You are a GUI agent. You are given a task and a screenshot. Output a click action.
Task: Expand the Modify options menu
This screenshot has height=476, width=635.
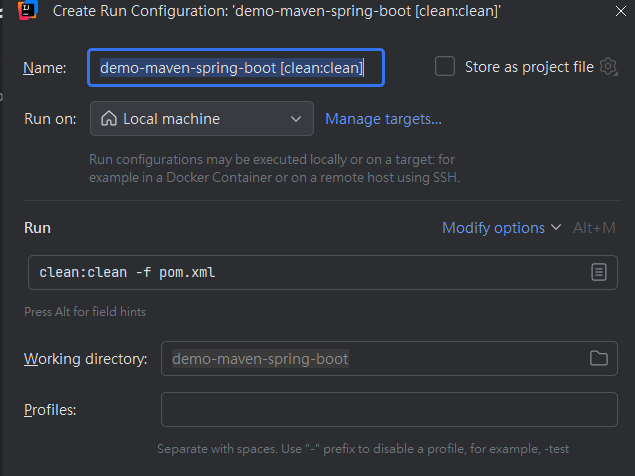(502, 228)
